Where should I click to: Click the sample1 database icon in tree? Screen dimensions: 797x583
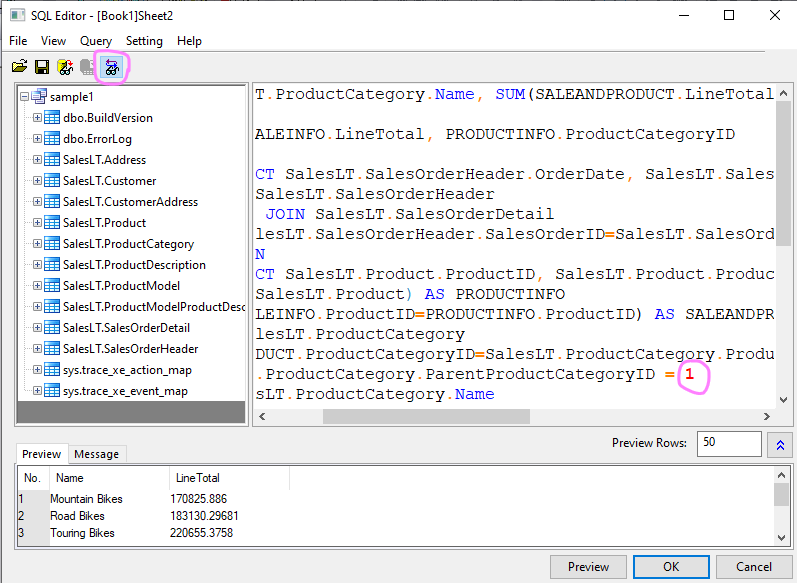click(40, 97)
